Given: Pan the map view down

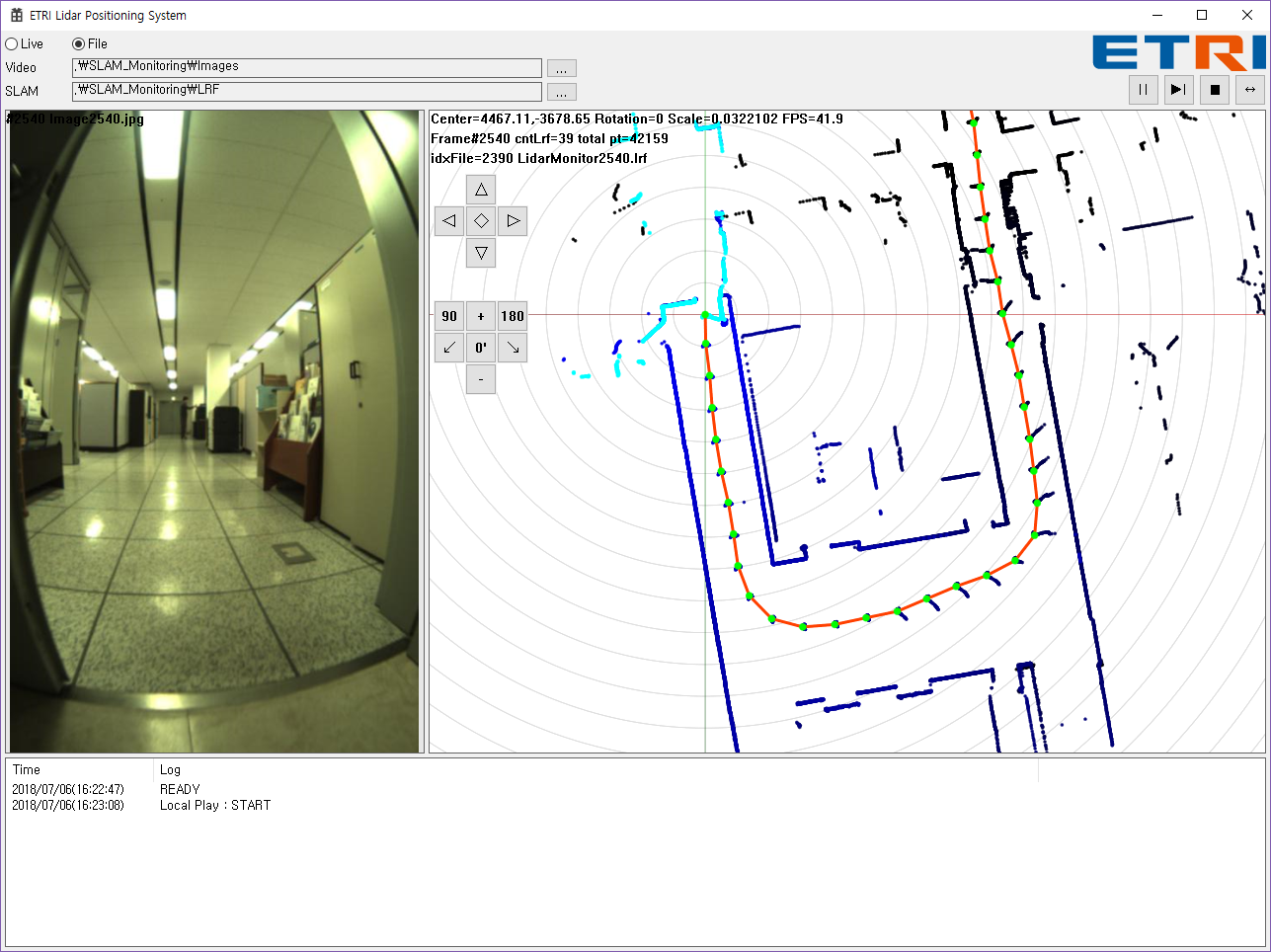Looking at the screenshot, I should pyautogui.click(x=481, y=253).
